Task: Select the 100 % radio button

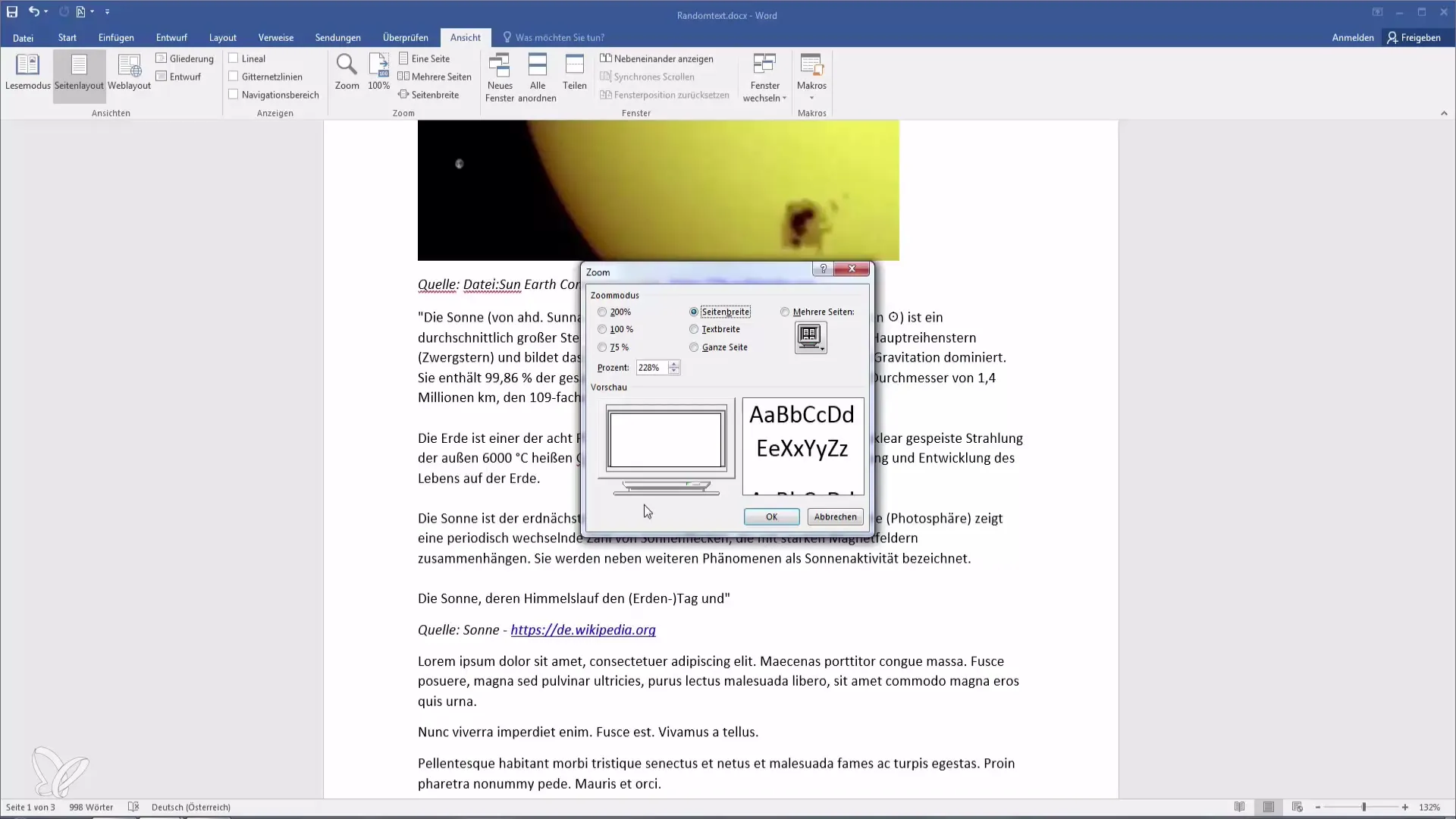Action: 602,329
